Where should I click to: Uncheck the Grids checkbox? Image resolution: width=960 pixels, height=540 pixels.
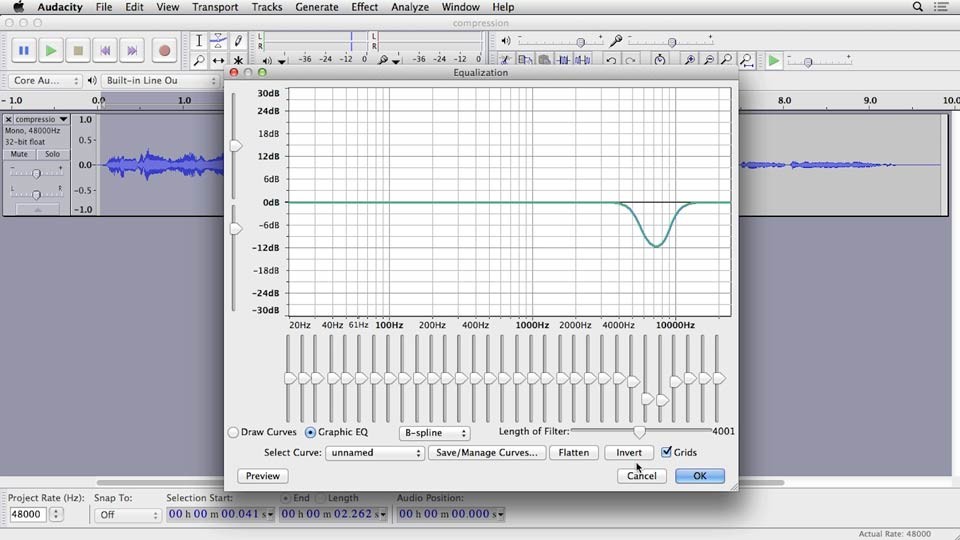click(666, 452)
